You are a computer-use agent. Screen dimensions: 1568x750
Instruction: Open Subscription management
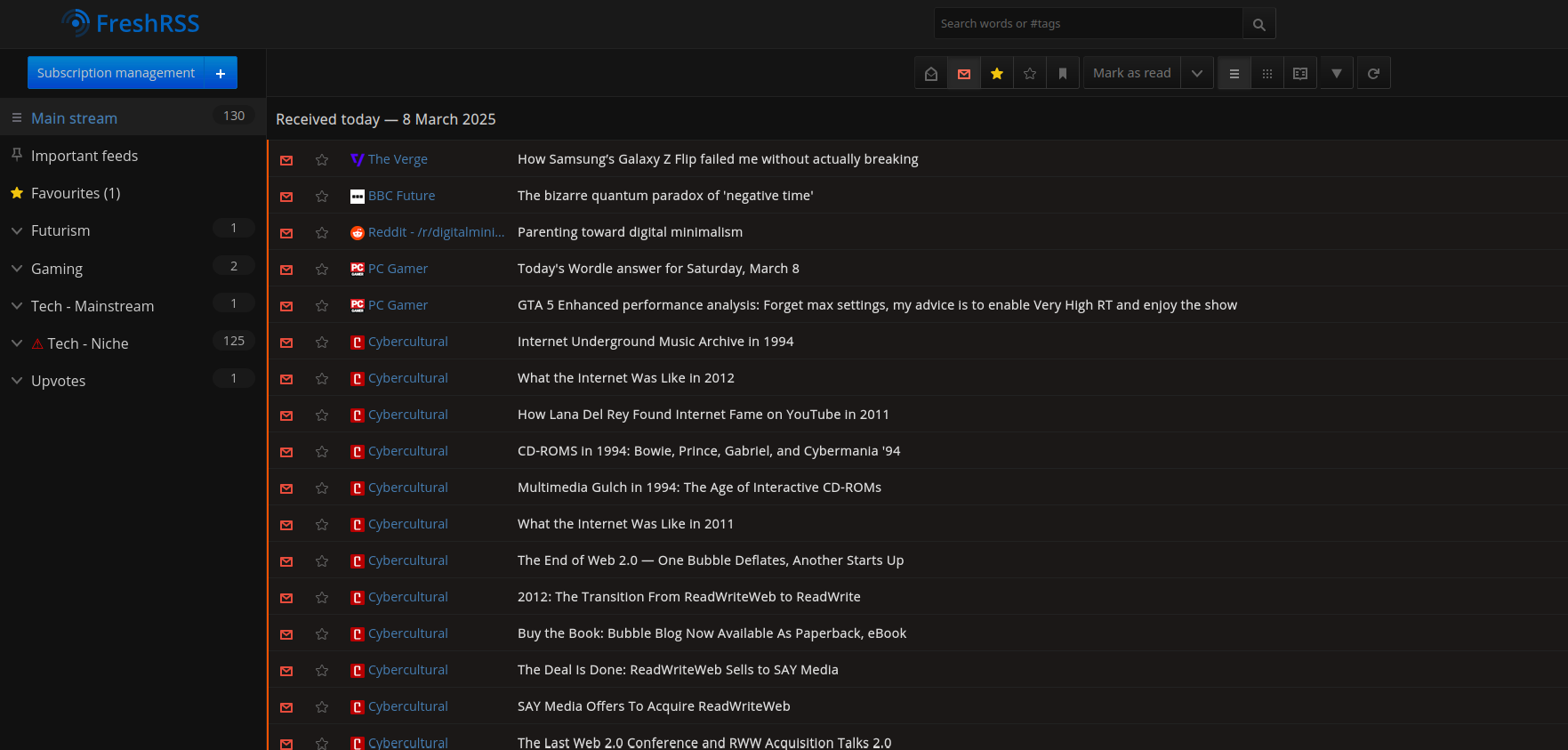coord(116,73)
